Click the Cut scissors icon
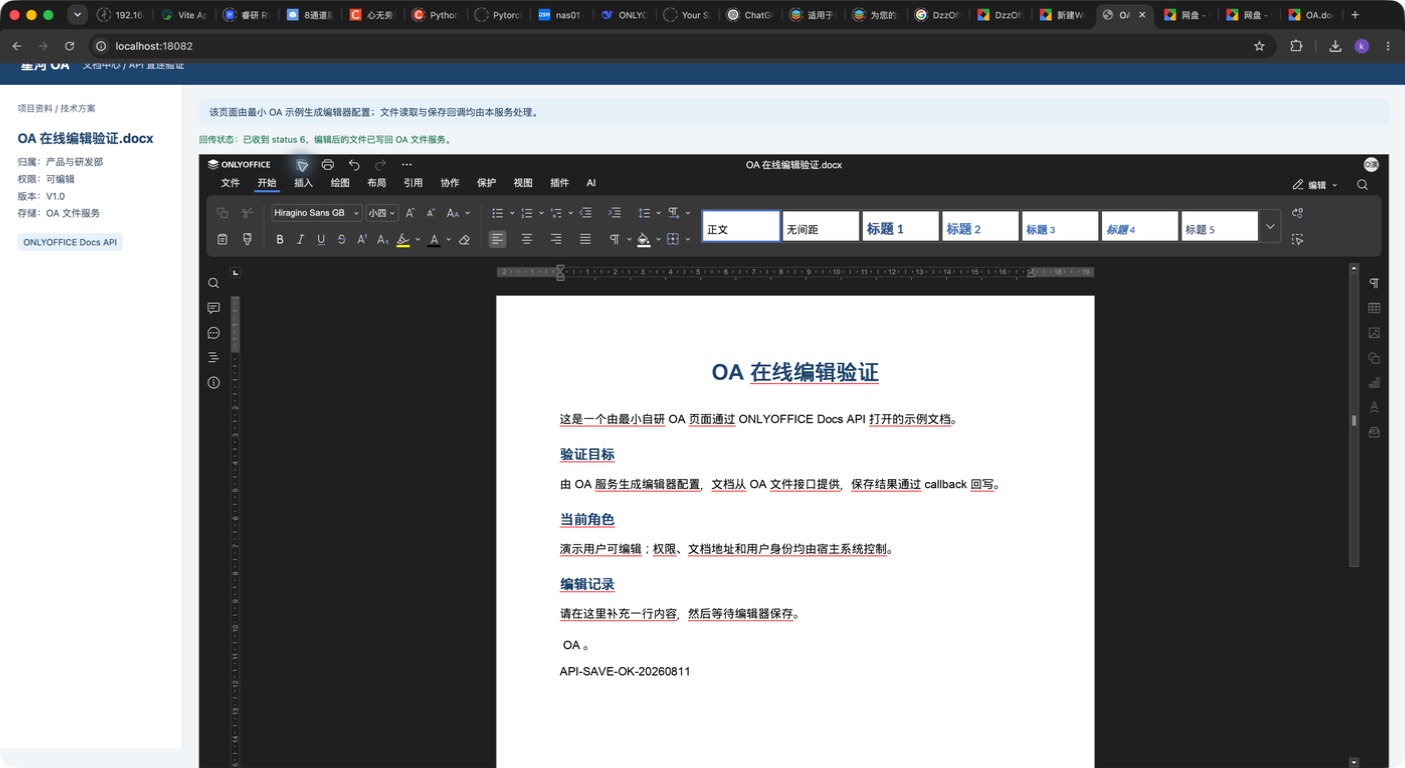The width and height of the screenshot is (1405, 768). [x=248, y=213]
